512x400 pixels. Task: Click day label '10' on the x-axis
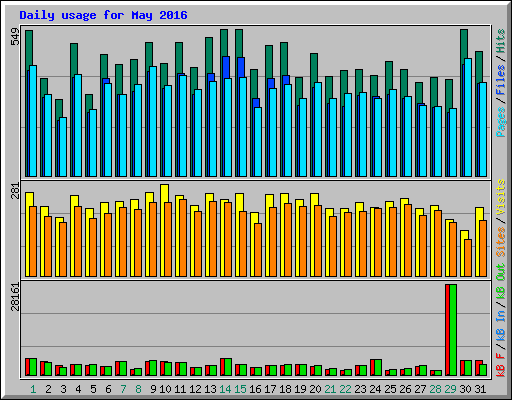coord(165,389)
